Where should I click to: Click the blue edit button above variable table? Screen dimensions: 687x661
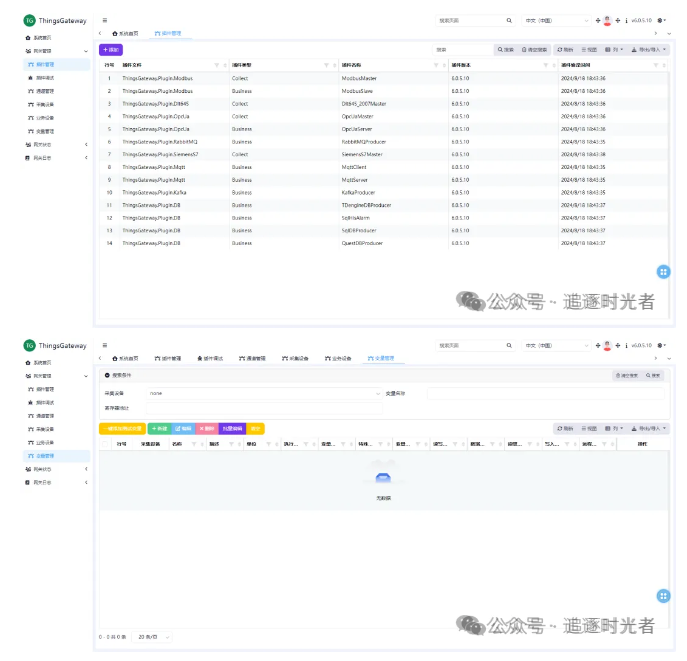tap(183, 429)
